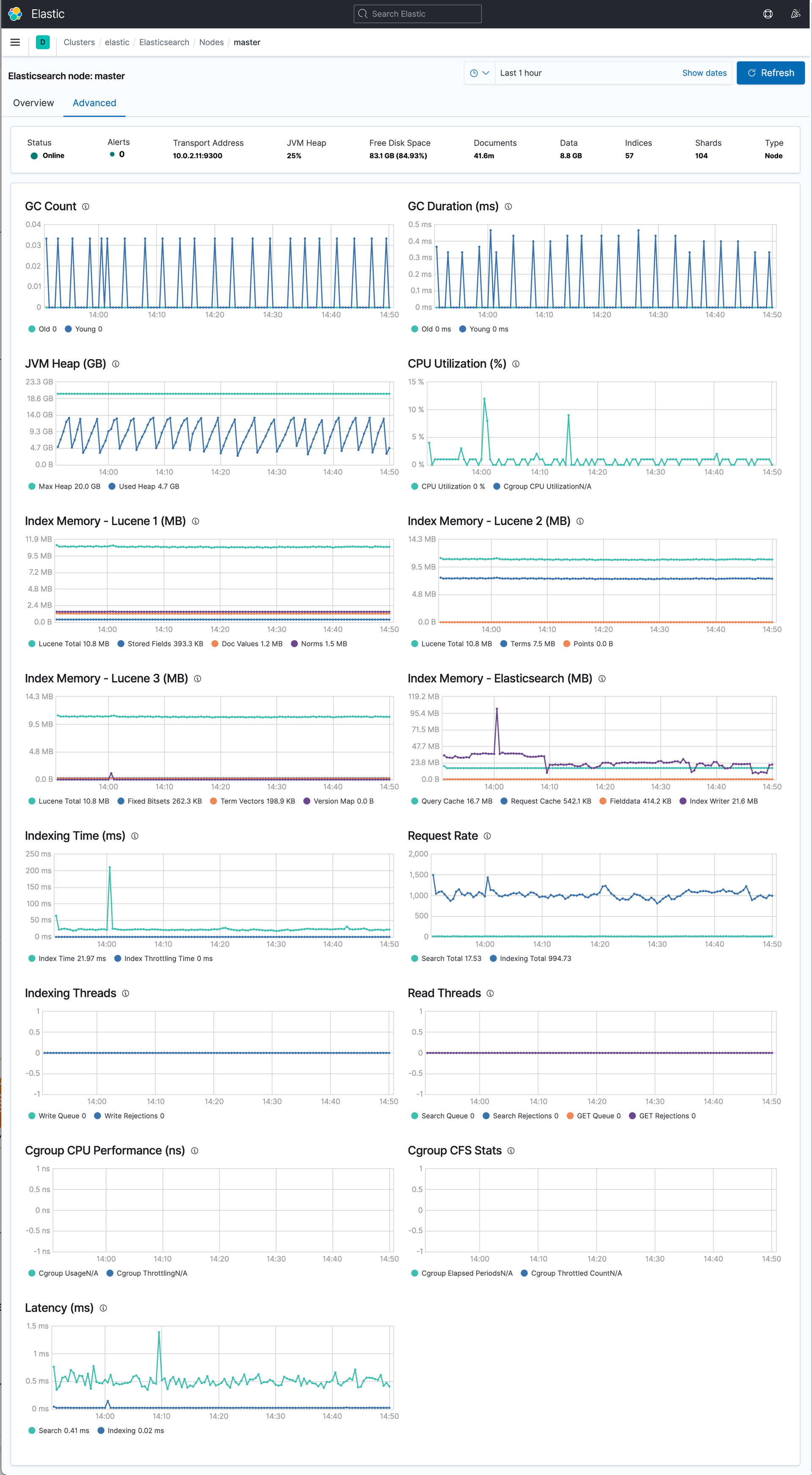Switch to the Overview tab
Screen dimensions: 812x1475
[x=33, y=103]
